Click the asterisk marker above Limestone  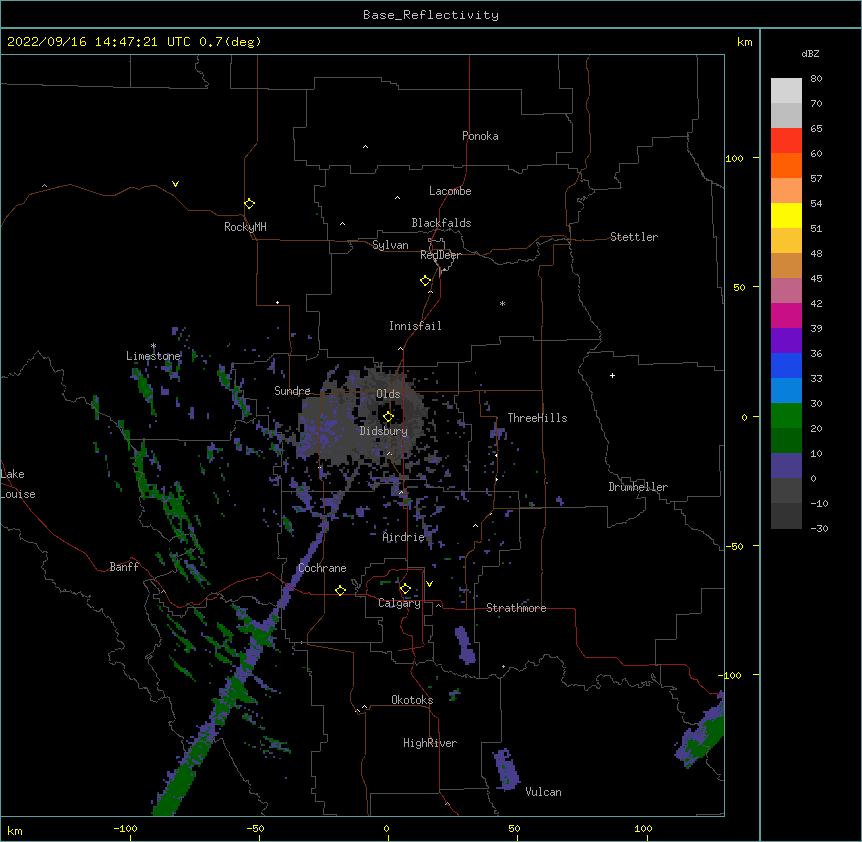pos(153,346)
